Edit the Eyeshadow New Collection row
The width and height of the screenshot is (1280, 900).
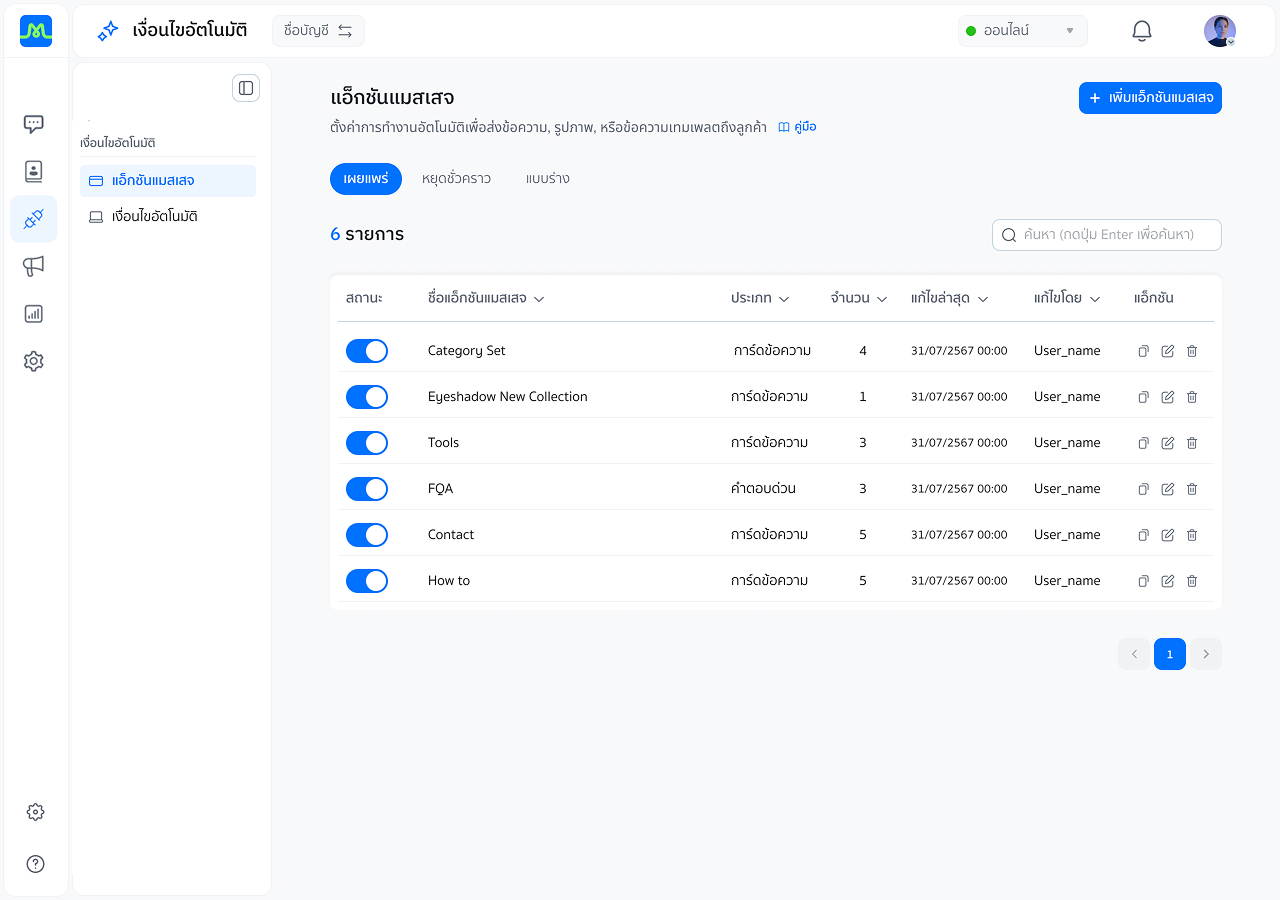click(1168, 397)
